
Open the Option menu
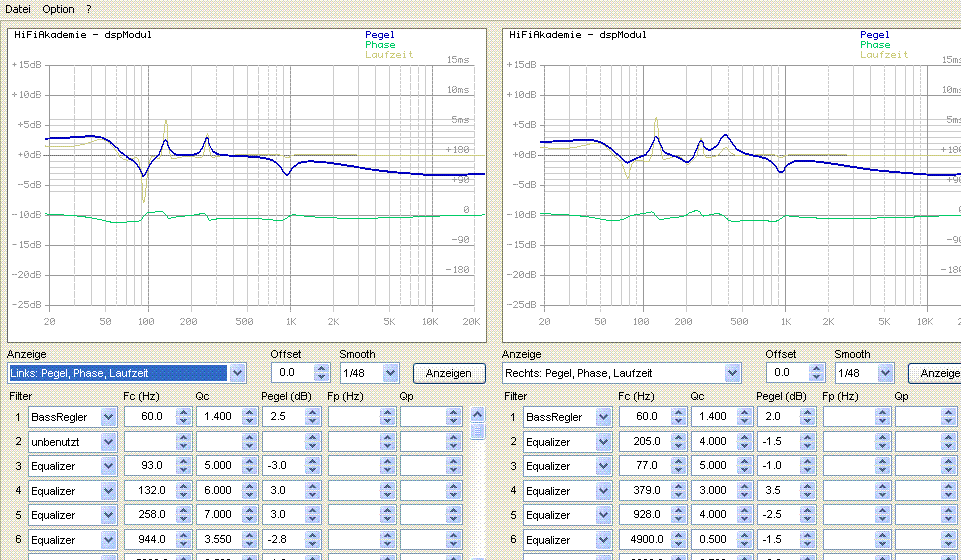point(58,9)
